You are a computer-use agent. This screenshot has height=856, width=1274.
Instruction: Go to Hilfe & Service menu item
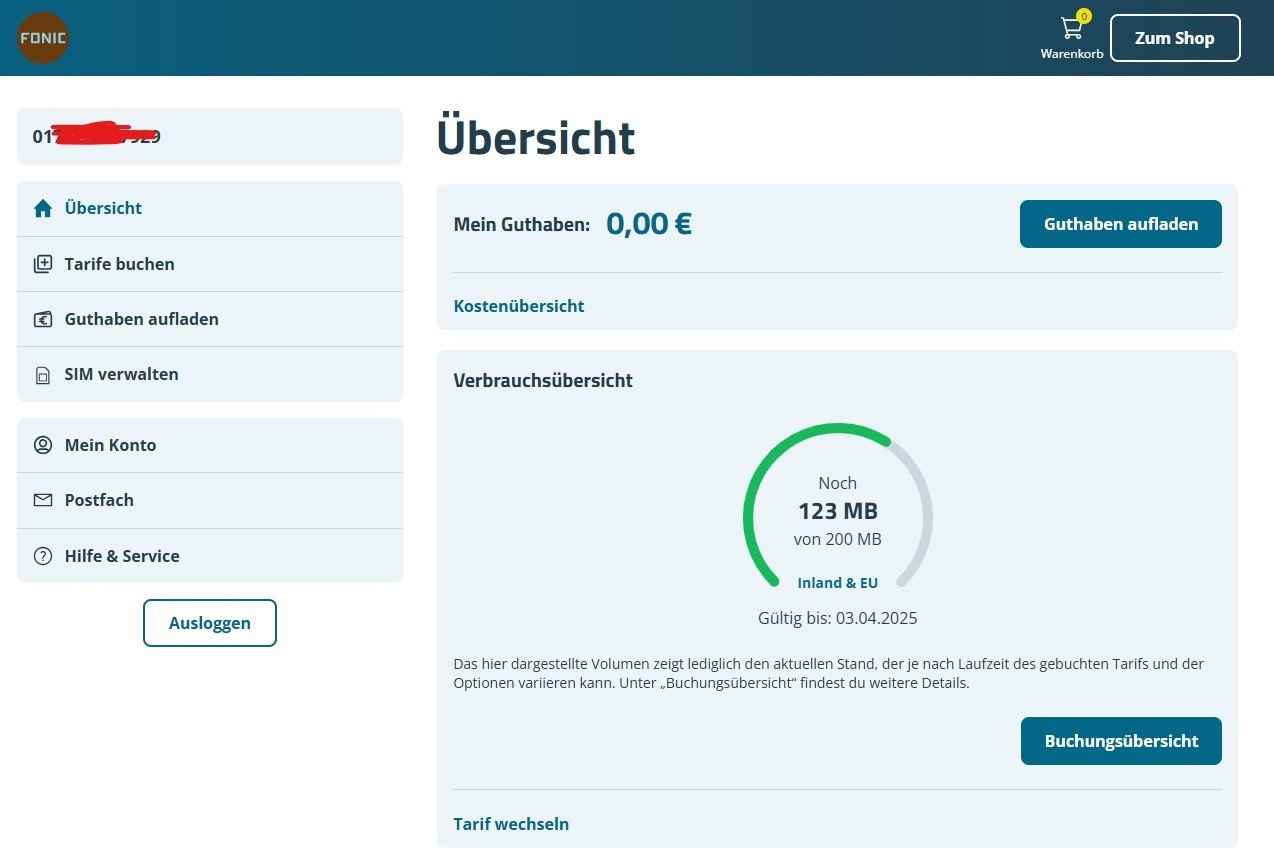(122, 556)
